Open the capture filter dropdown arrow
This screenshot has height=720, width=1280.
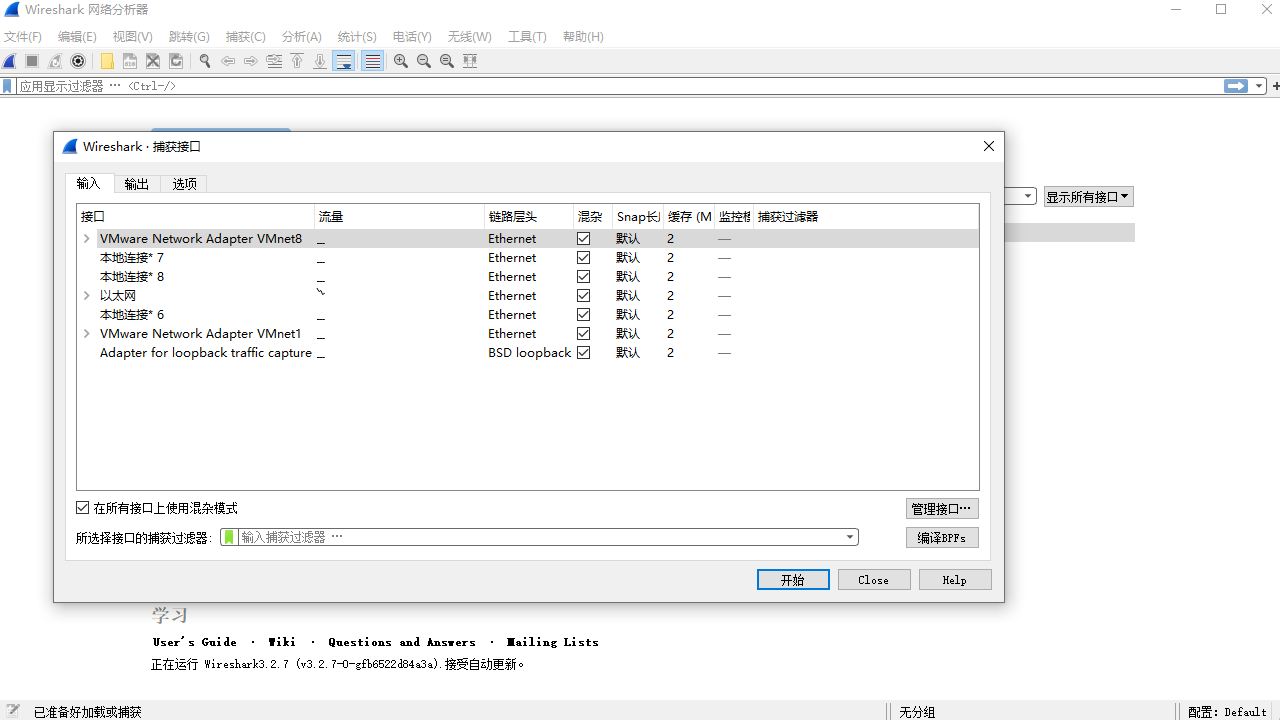[x=849, y=536]
